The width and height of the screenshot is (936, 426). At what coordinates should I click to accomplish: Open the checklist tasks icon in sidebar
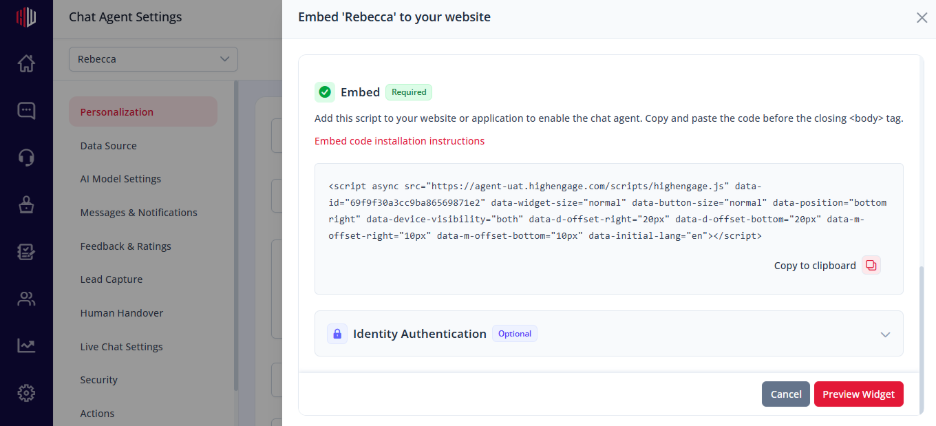[x=26, y=252]
